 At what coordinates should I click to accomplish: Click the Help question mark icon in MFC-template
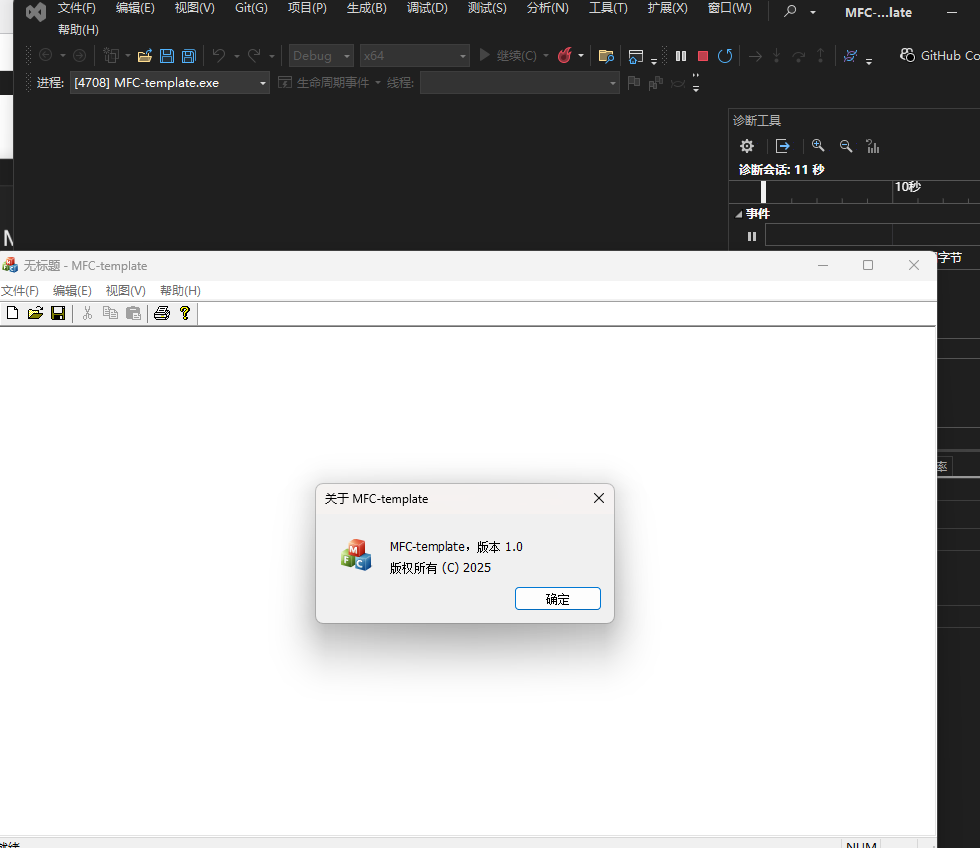185,313
